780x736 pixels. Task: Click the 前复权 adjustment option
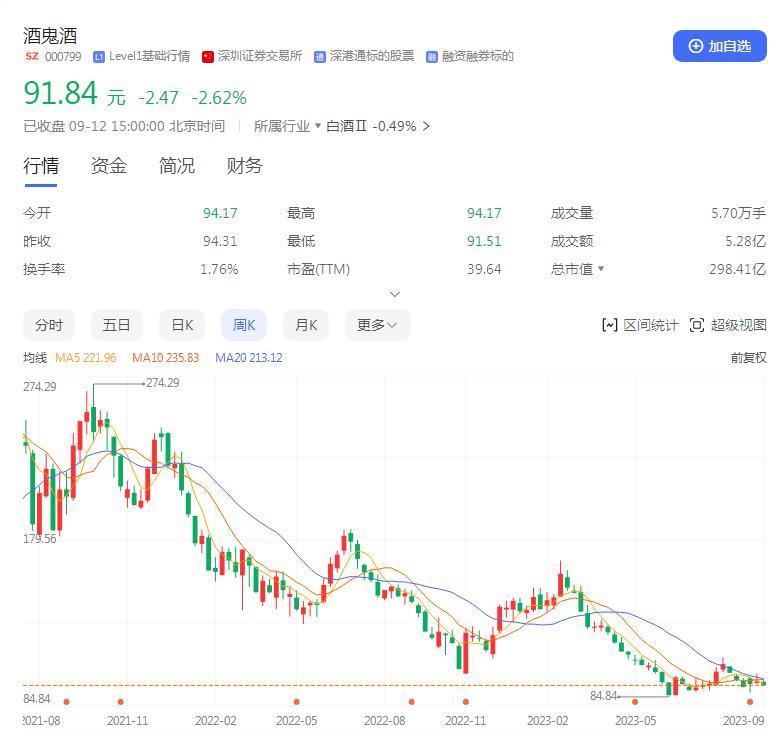[748, 358]
